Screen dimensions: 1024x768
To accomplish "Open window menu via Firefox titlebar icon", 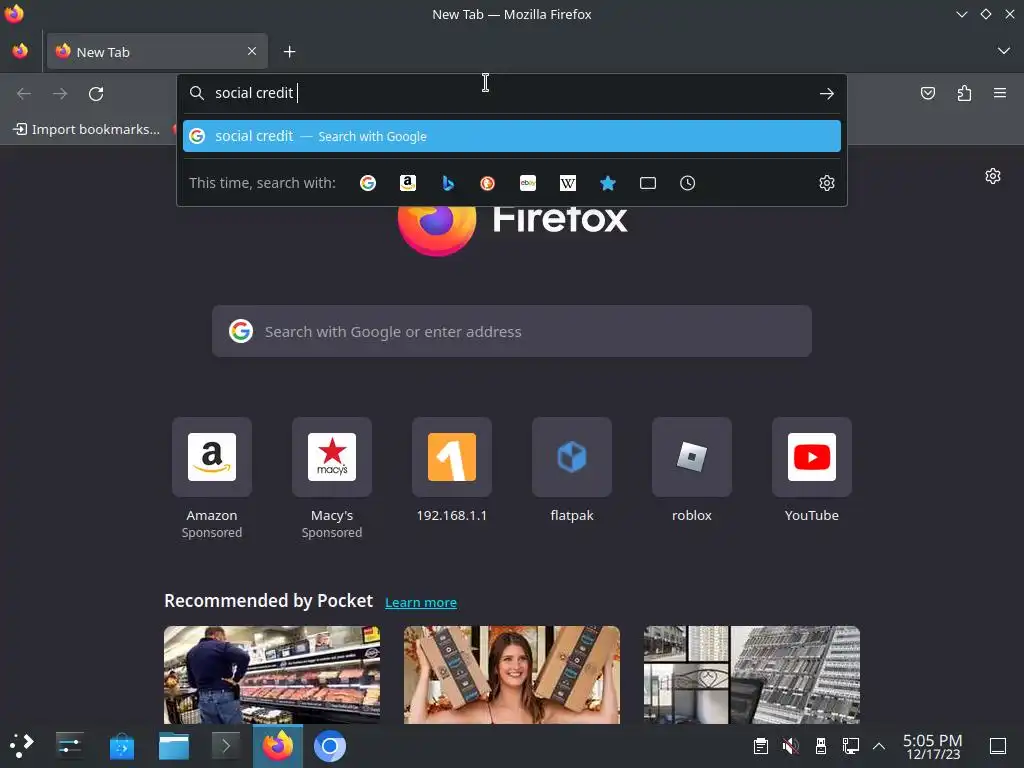I will point(14,13).
